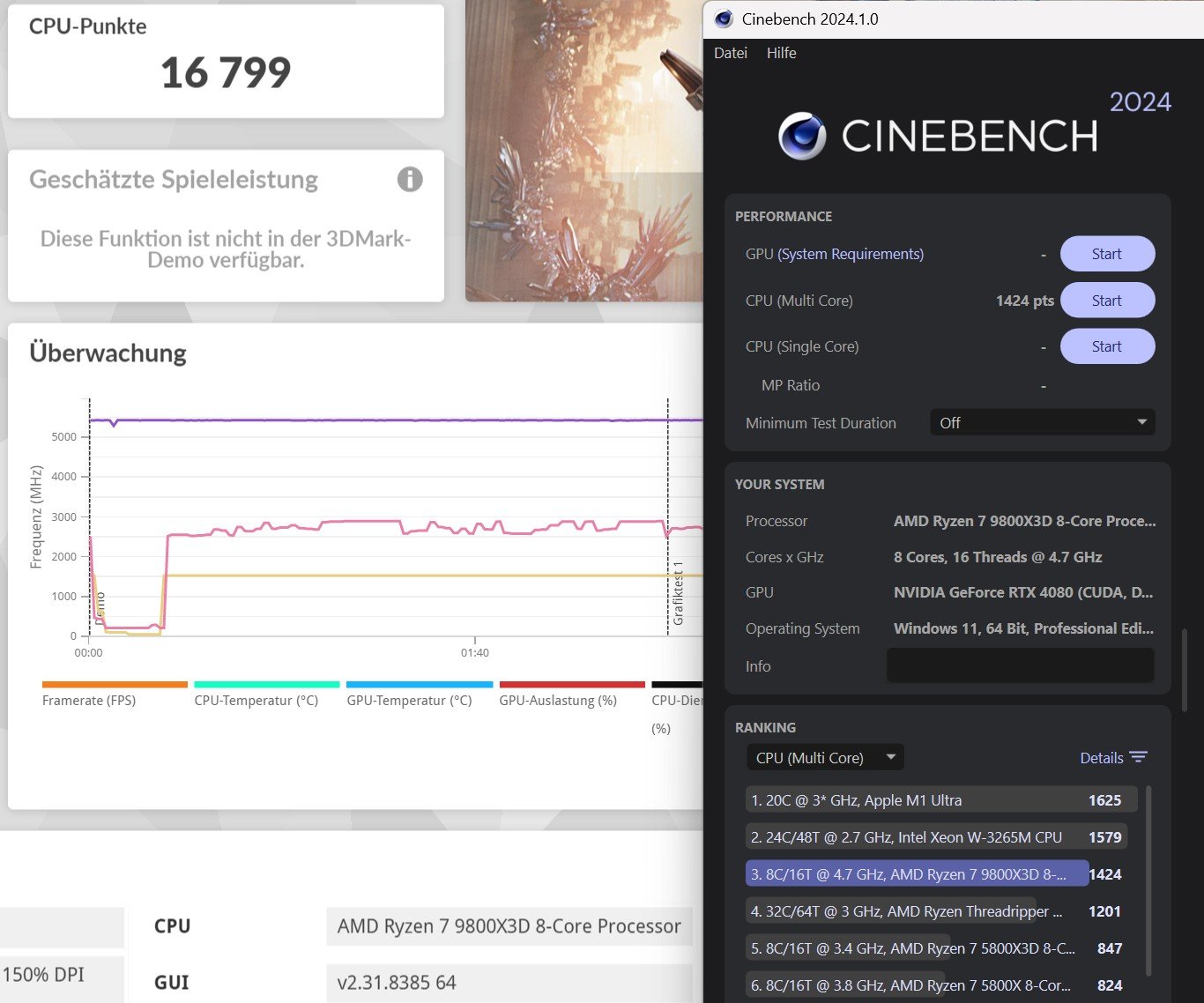This screenshot has width=1204, height=1003.
Task: Start the CPU Multi Core test
Action: [1107, 301]
